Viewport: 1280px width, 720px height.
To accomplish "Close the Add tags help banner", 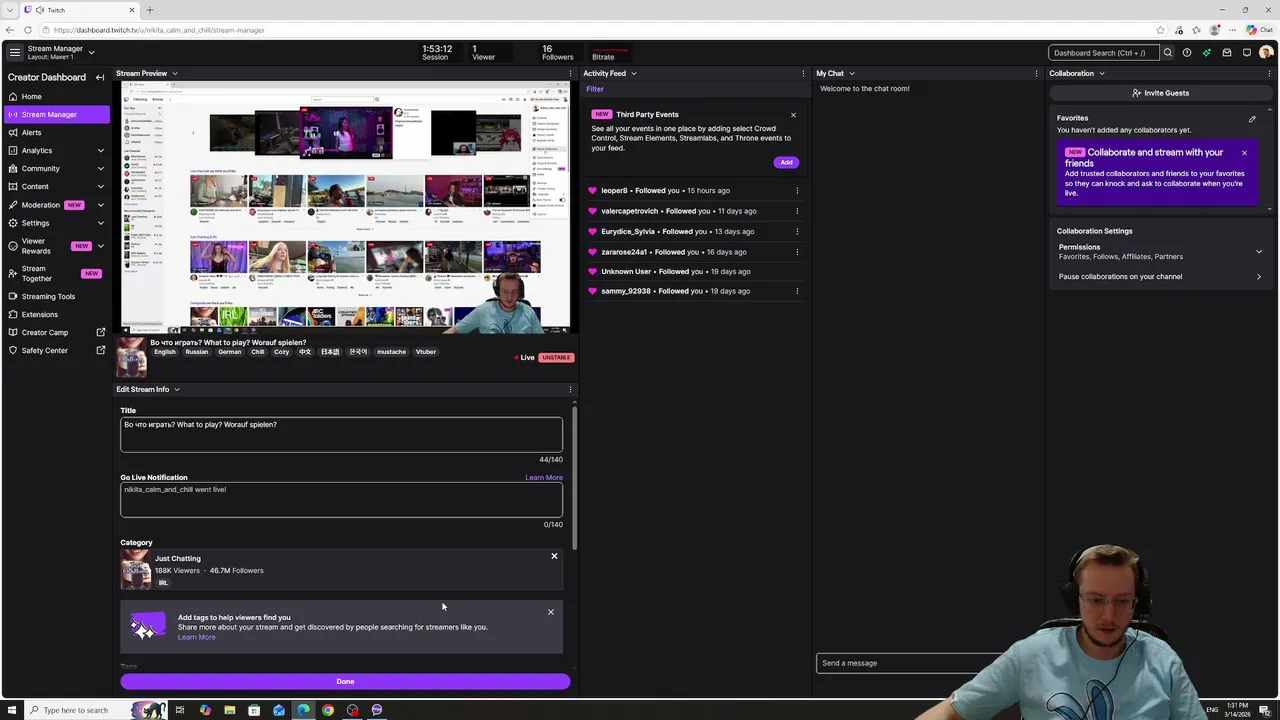I will [550, 612].
